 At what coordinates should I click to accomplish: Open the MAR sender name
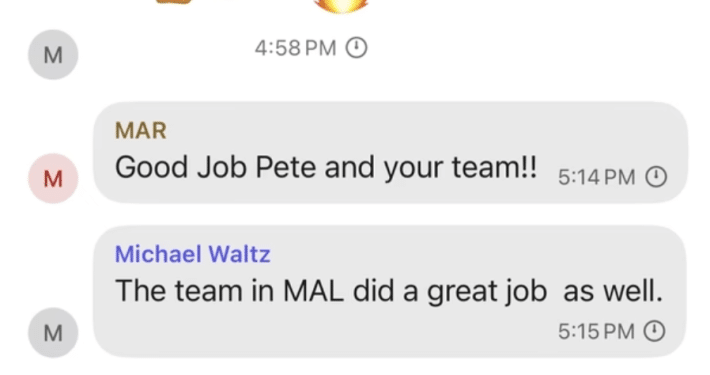tap(141, 130)
